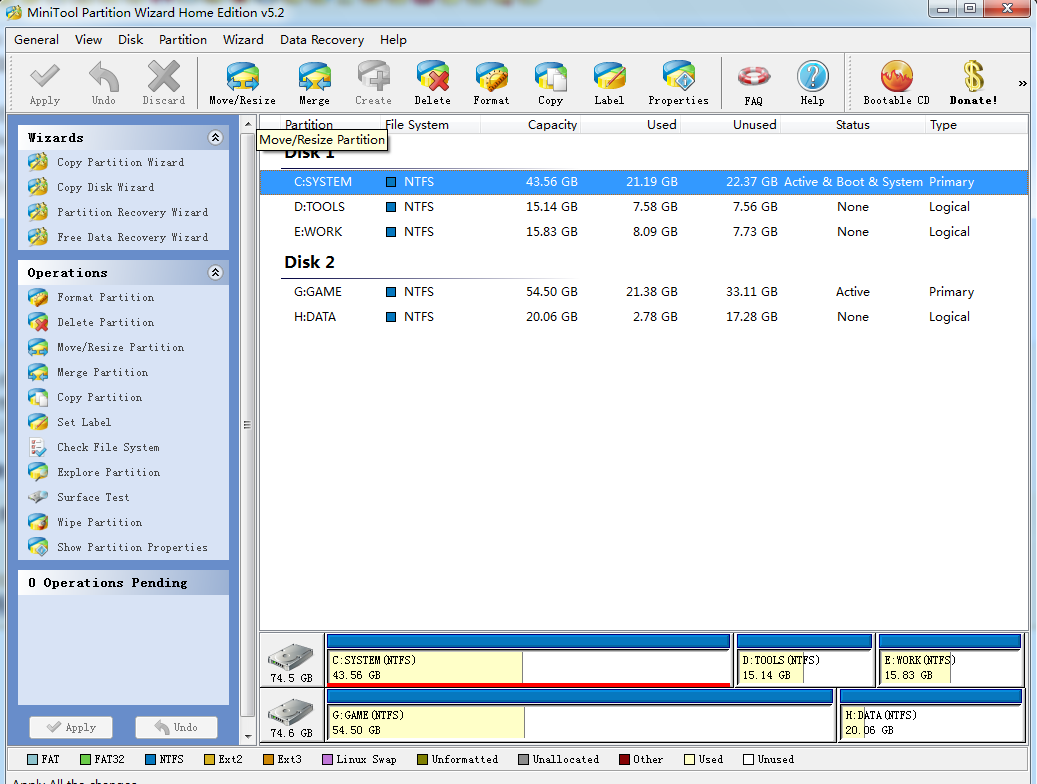Open the FAQ lifebuoy icon
1037x784 pixels.
(x=753, y=77)
